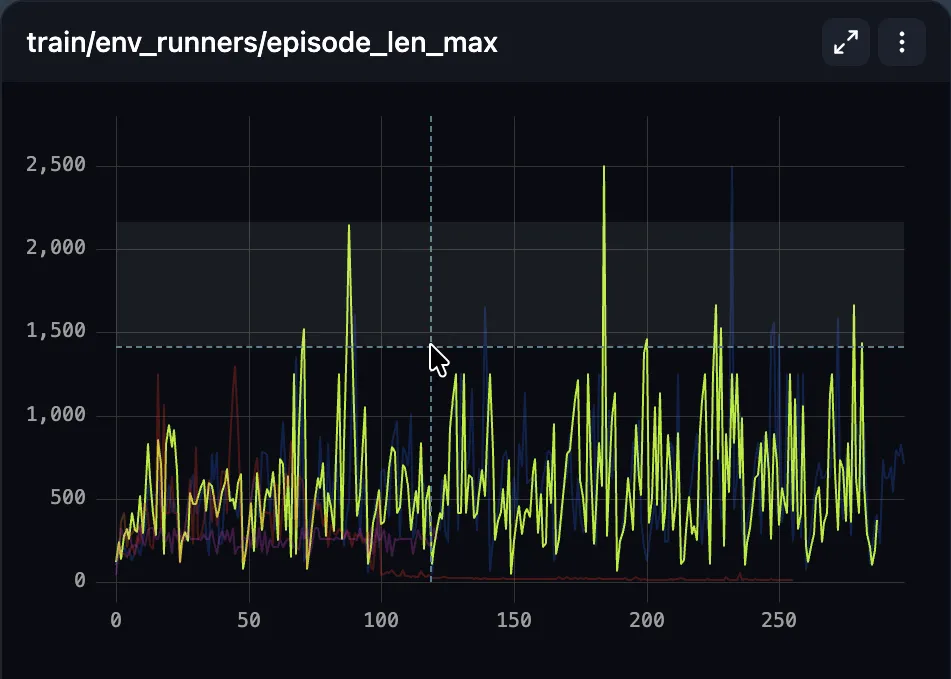Click the yellow peak near step 184
The image size is (951, 679).
[603, 167]
